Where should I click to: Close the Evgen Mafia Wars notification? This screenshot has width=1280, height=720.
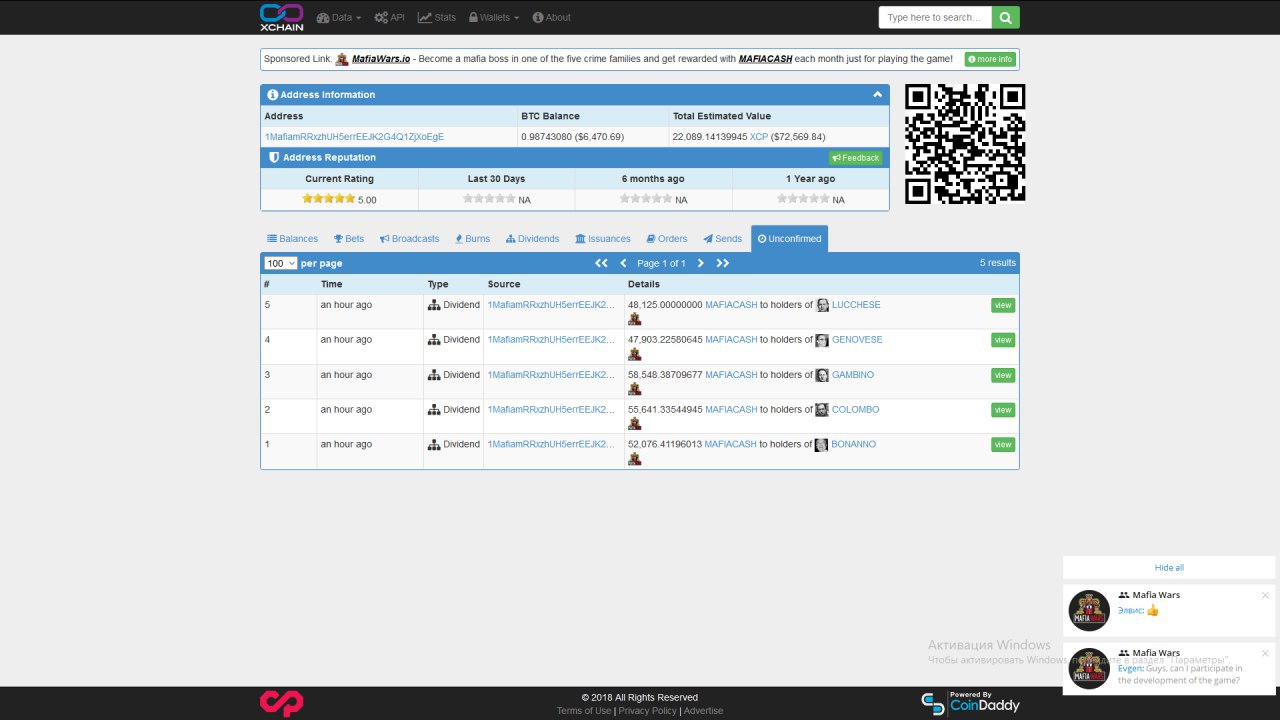[1265, 653]
